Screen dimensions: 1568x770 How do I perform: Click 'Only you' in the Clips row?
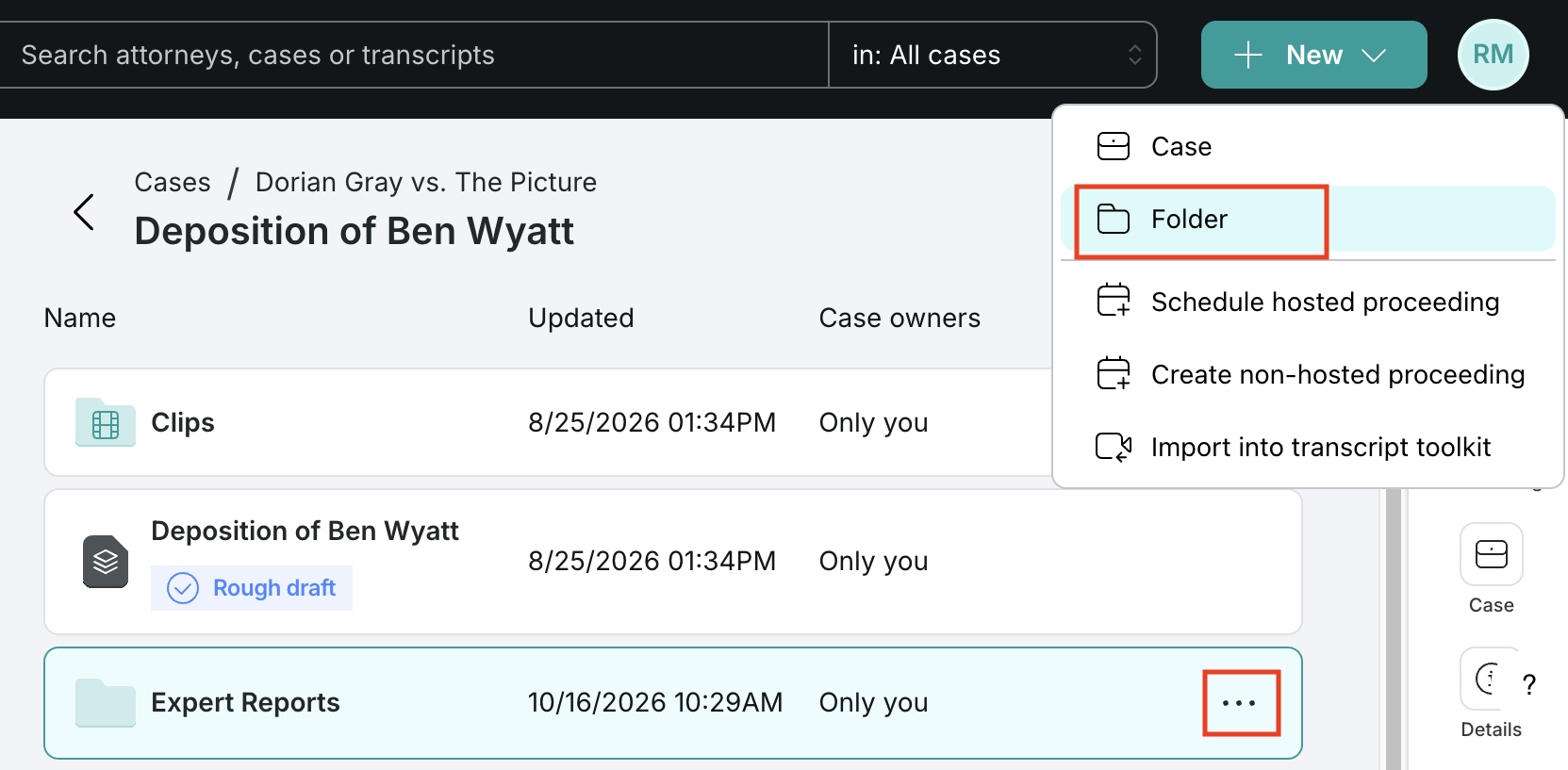pos(874,422)
